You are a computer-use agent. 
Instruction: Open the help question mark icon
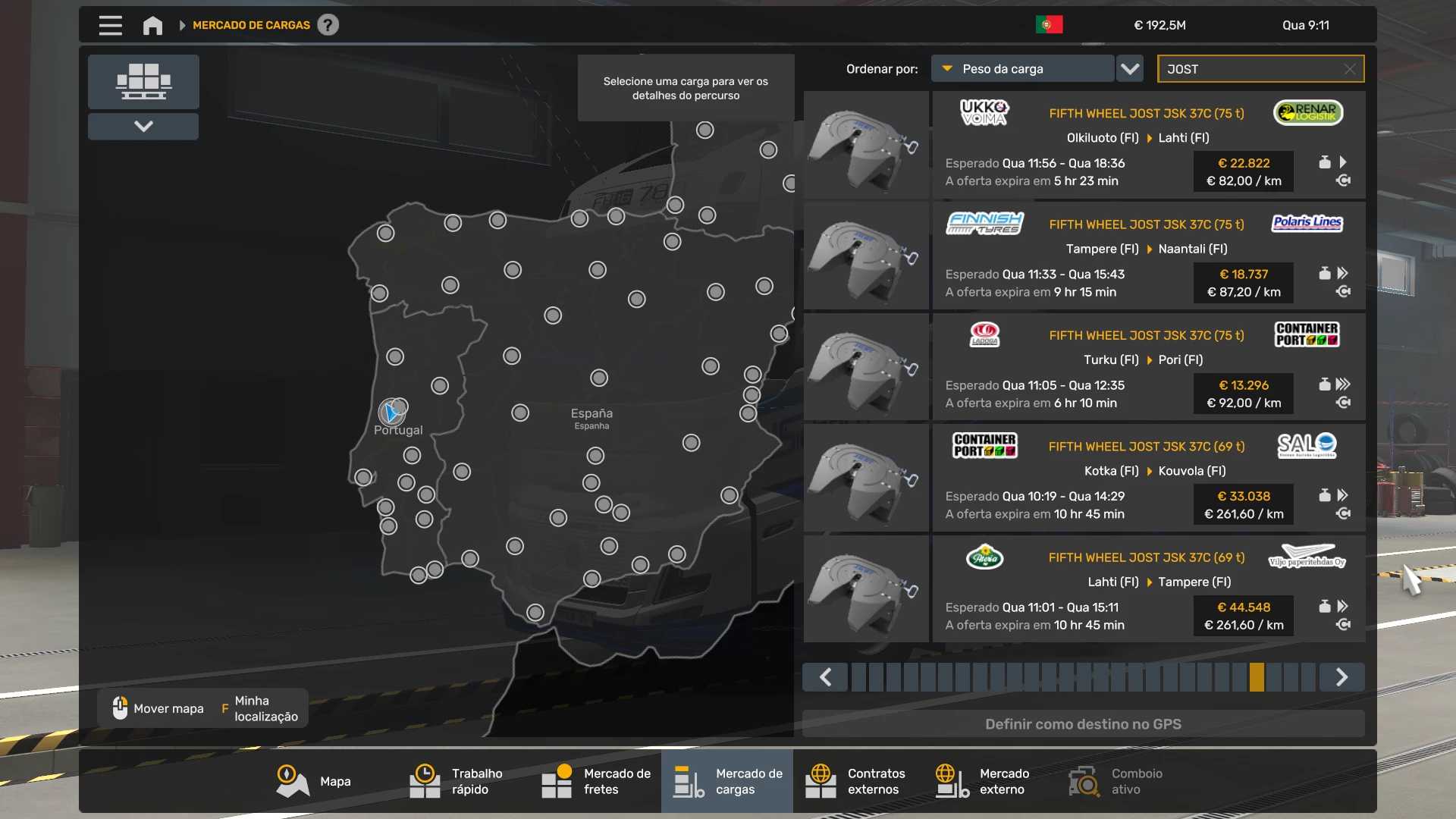click(x=328, y=25)
